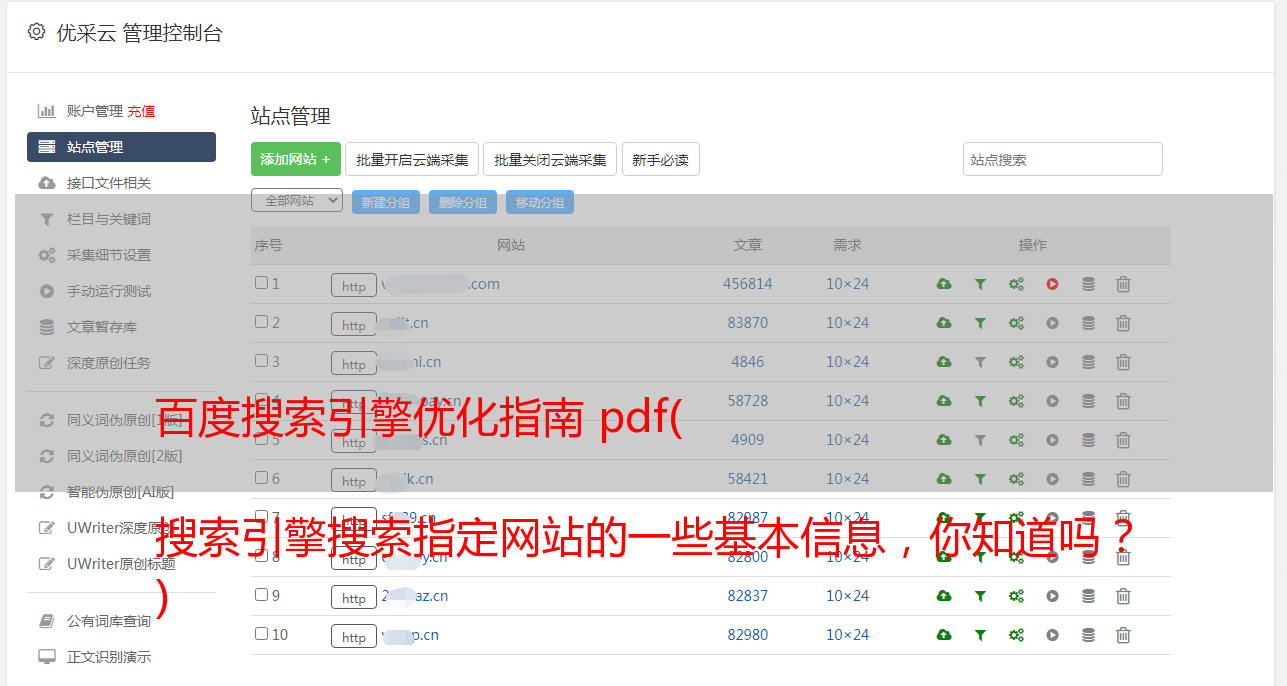Viewport: 1287px width, 686px height.
Task: Click grey filter icon in row 3
Action: click(980, 362)
